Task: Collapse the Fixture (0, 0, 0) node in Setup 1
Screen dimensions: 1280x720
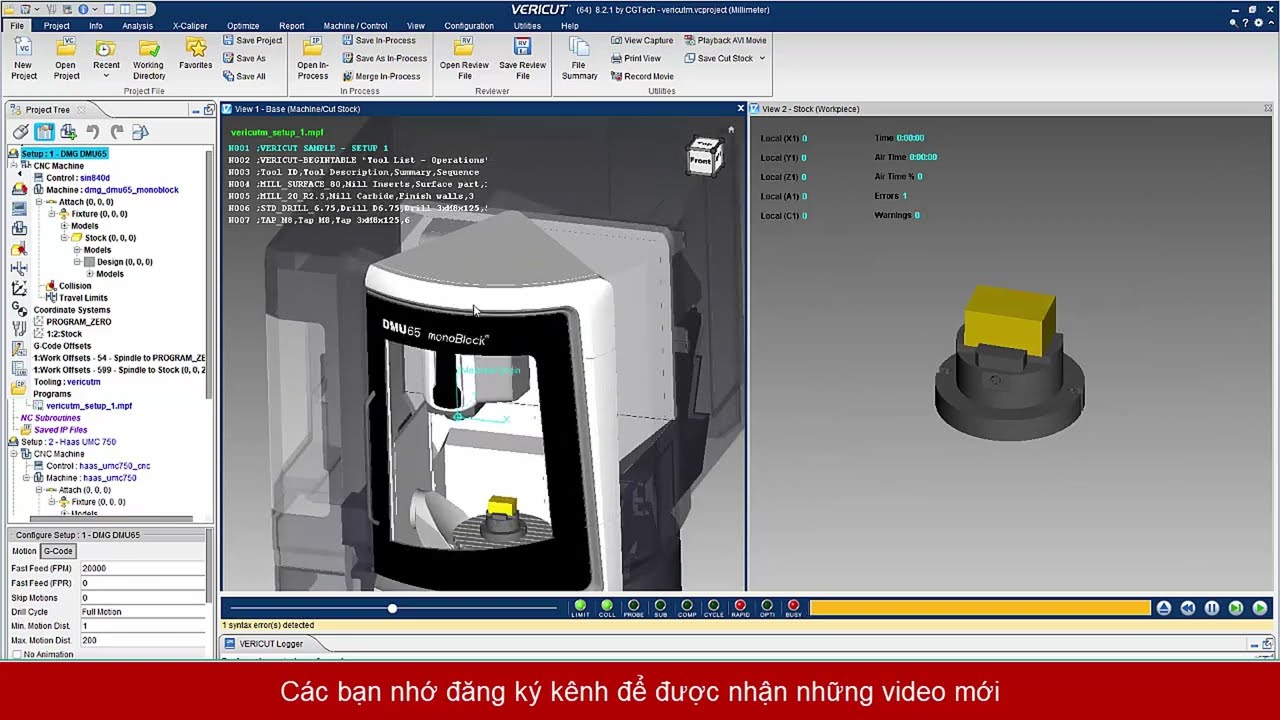Action: tap(51, 214)
